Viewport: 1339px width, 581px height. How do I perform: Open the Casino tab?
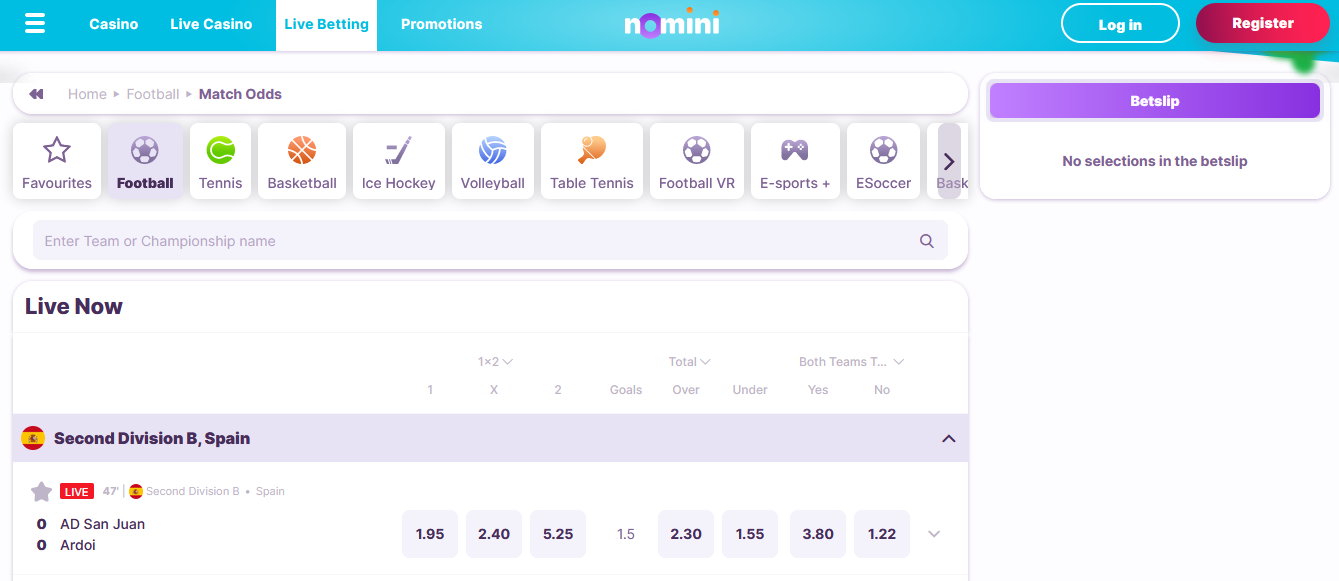[114, 24]
